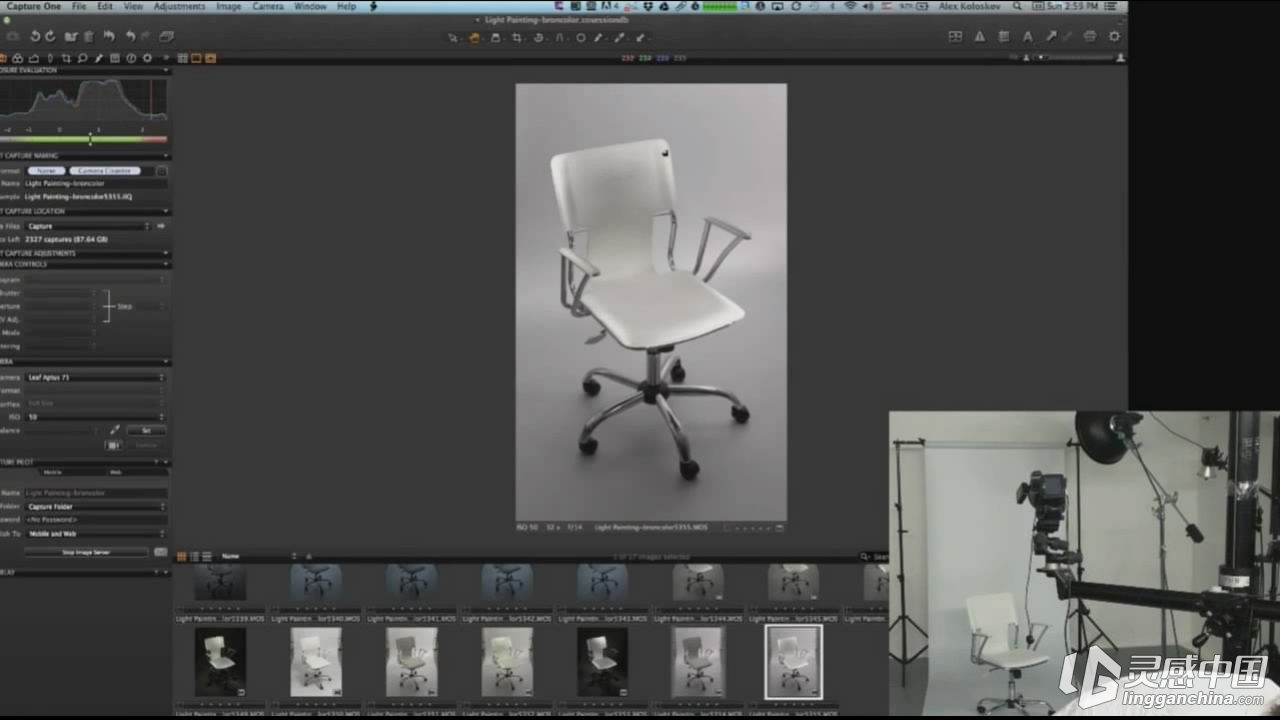Viewport: 1280px width, 720px height.
Task: Select the rotation cursor tool
Action: (x=538, y=37)
